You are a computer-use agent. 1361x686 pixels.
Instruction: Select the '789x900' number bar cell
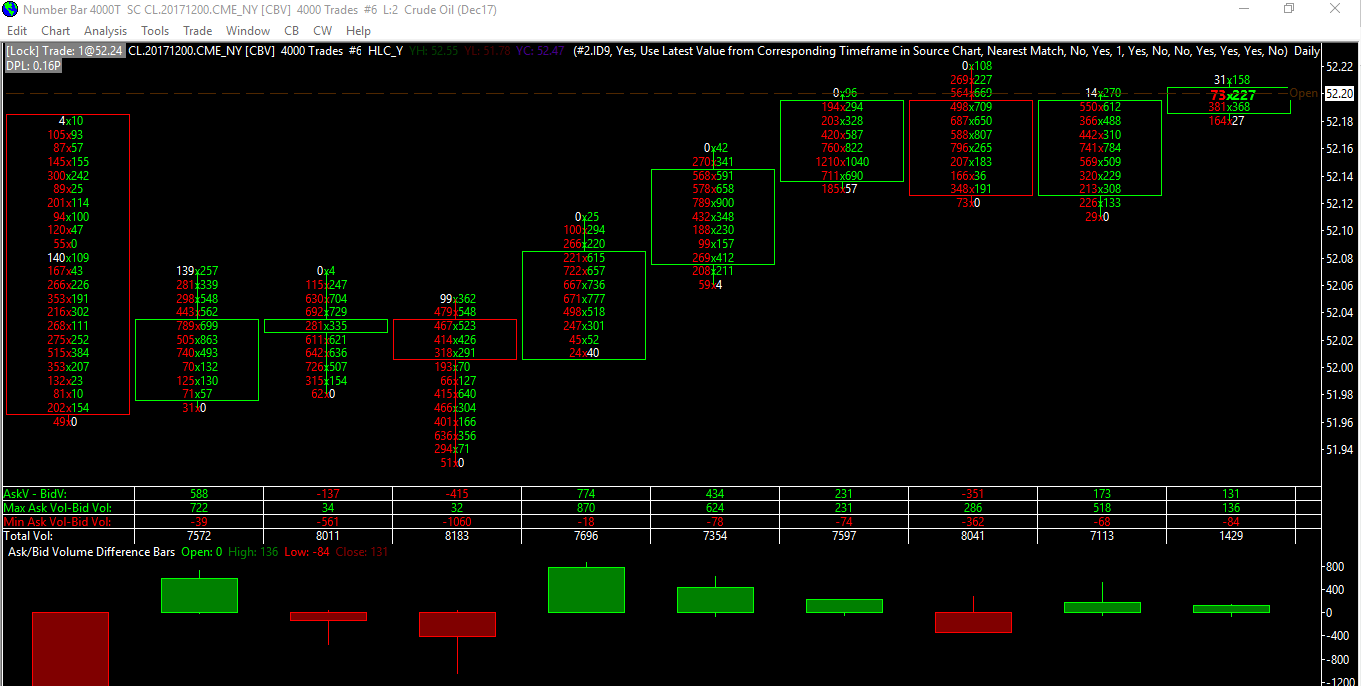coord(713,203)
